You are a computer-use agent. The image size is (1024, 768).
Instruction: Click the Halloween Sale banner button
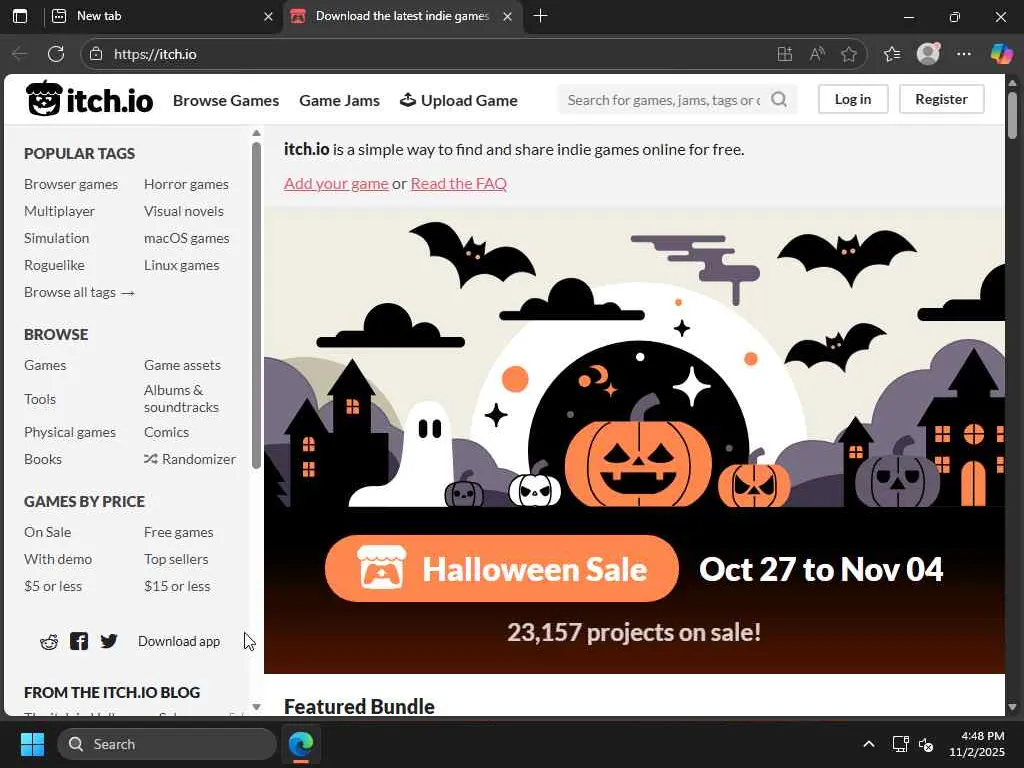coord(502,569)
